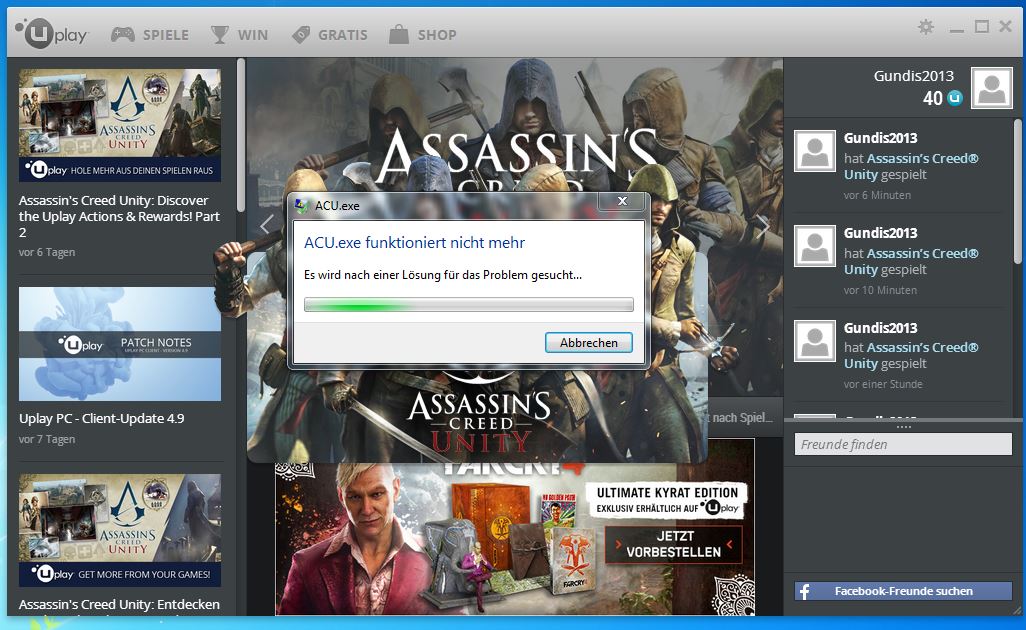The width and height of the screenshot is (1026, 630).
Task: Click 'Es wird nach einer Lösung' dialog message
Action: 442,275
